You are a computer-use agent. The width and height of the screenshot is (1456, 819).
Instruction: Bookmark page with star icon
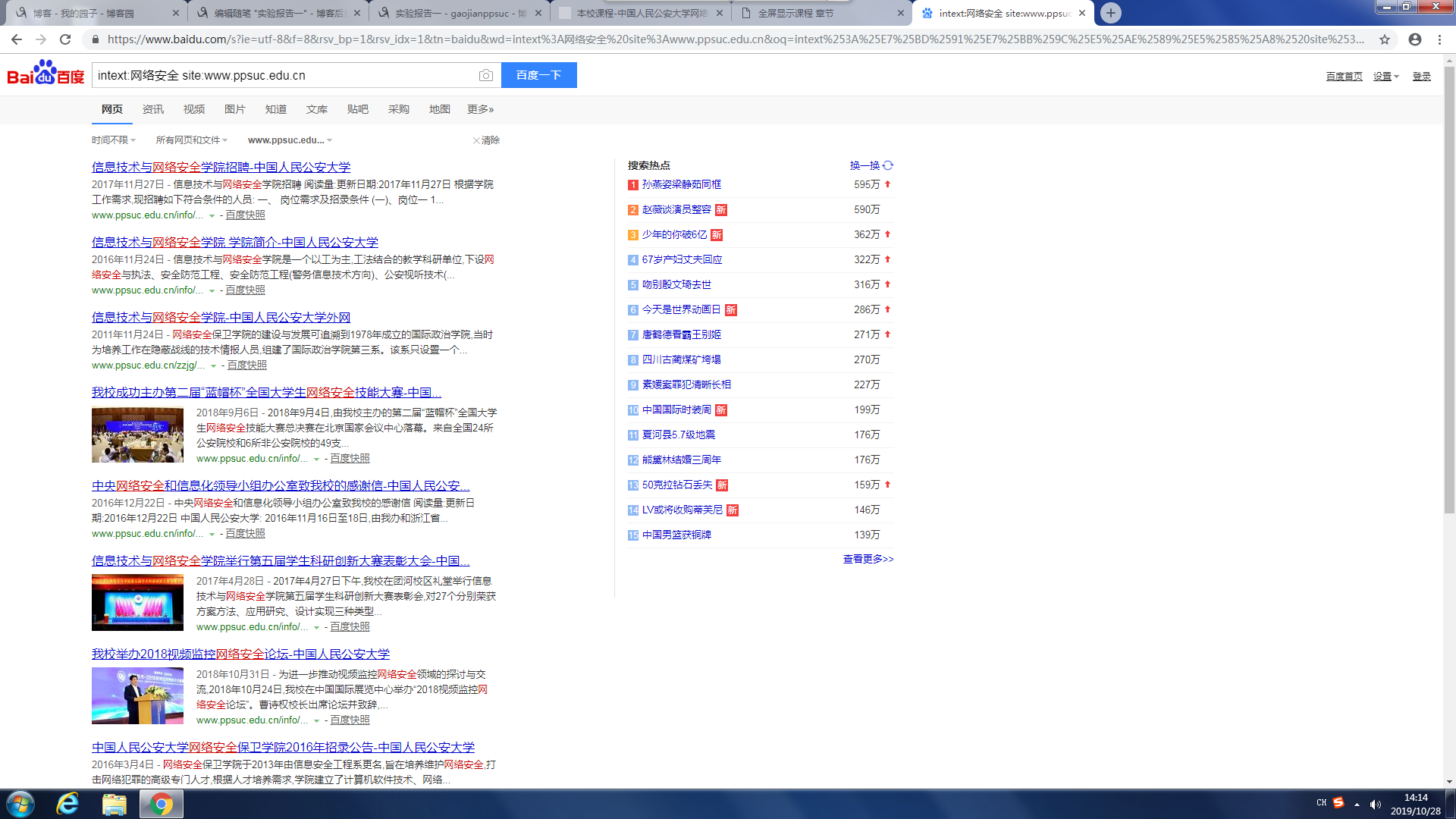[1385, 39]
